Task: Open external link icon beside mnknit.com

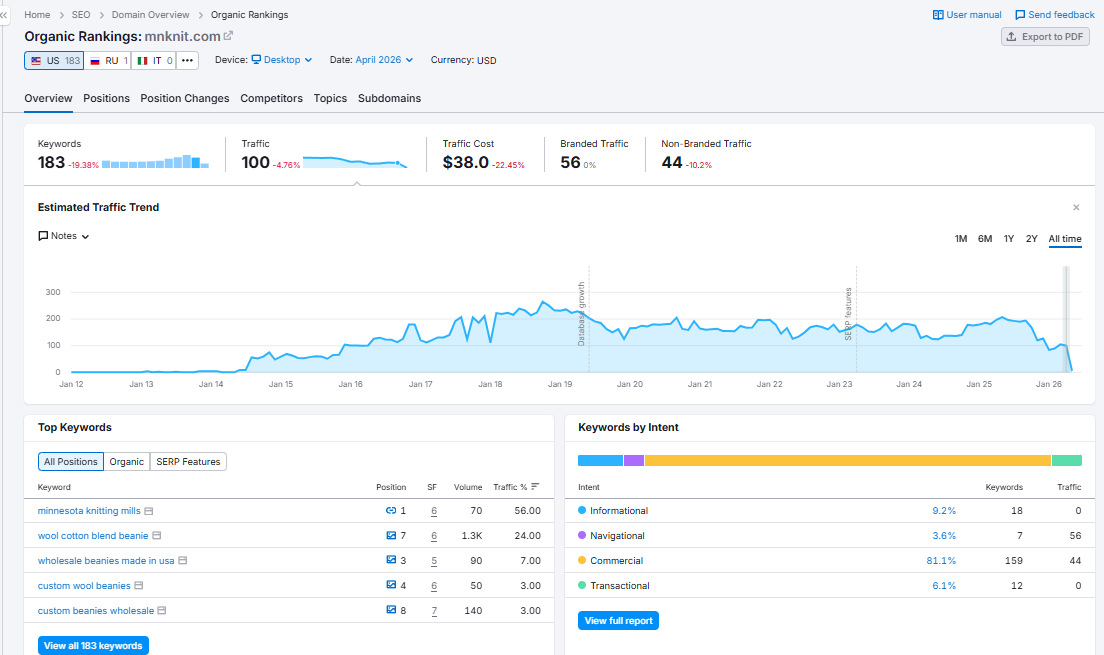Action: pyautogui.click(x=228, y=35)
